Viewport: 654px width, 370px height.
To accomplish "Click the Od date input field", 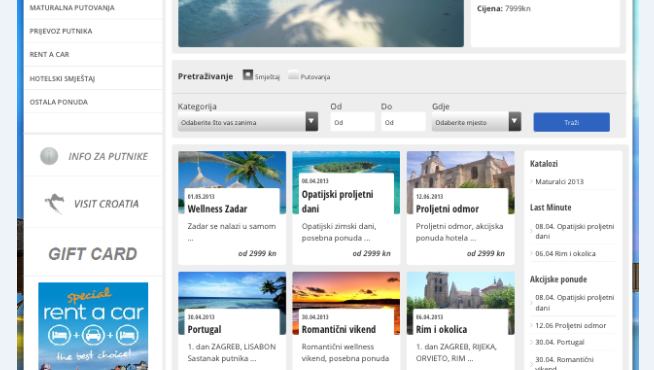I will [352, 122].
